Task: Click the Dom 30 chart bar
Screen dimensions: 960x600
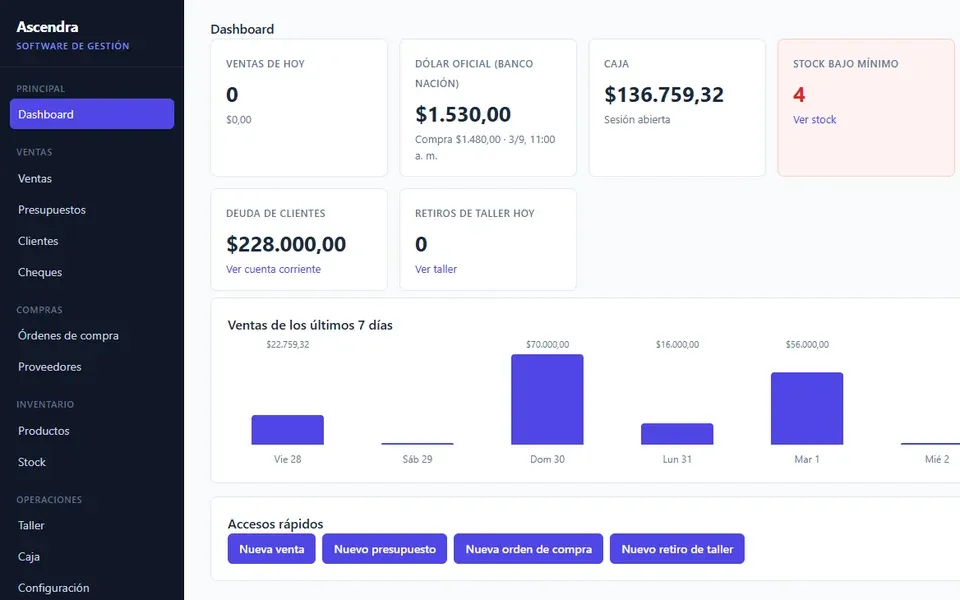Action: [547, 399]
